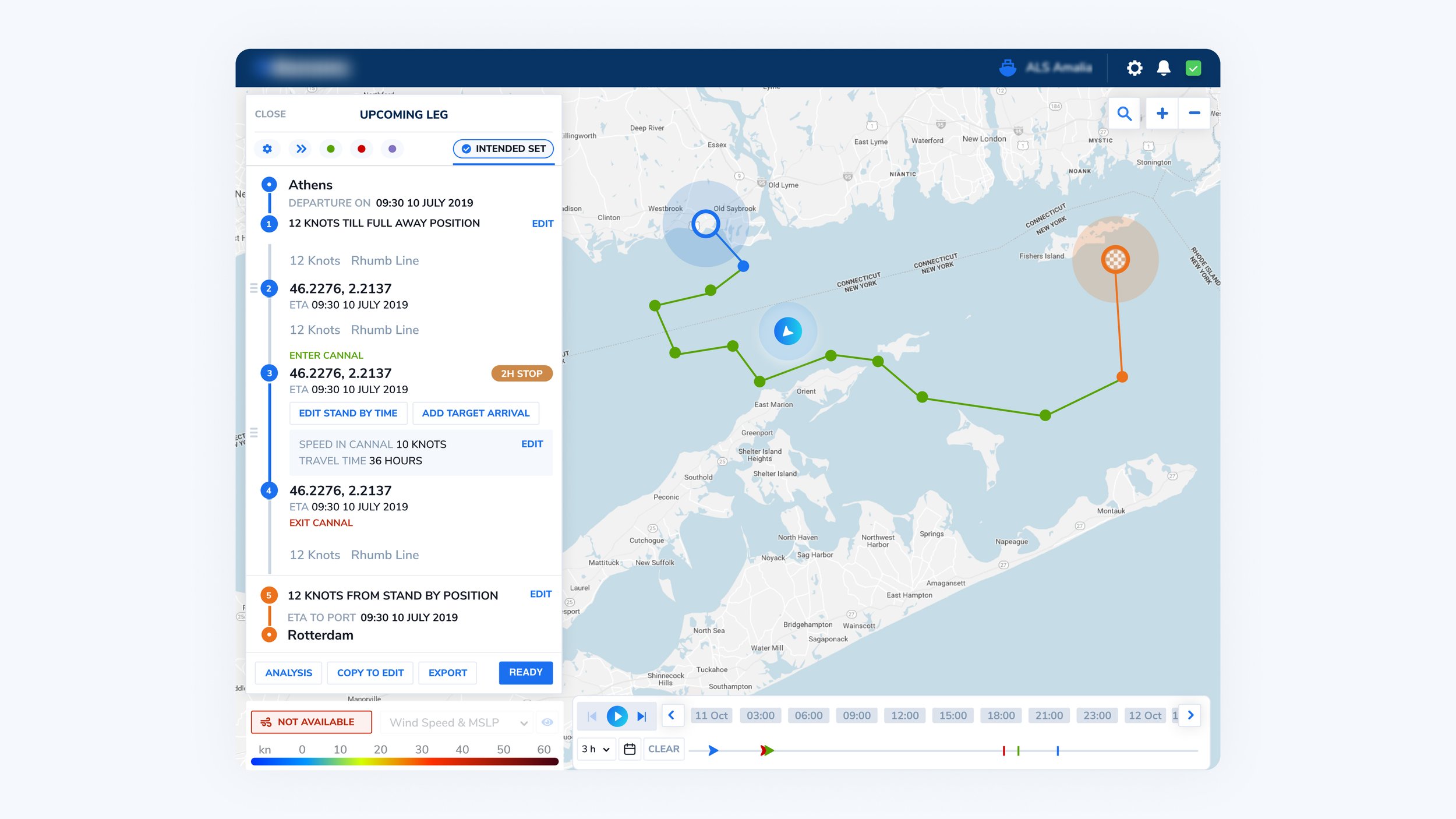Screen dimensions: 1456x819
Task: Zoom out the map with minus icon
Action: [x=1194, y=114]
